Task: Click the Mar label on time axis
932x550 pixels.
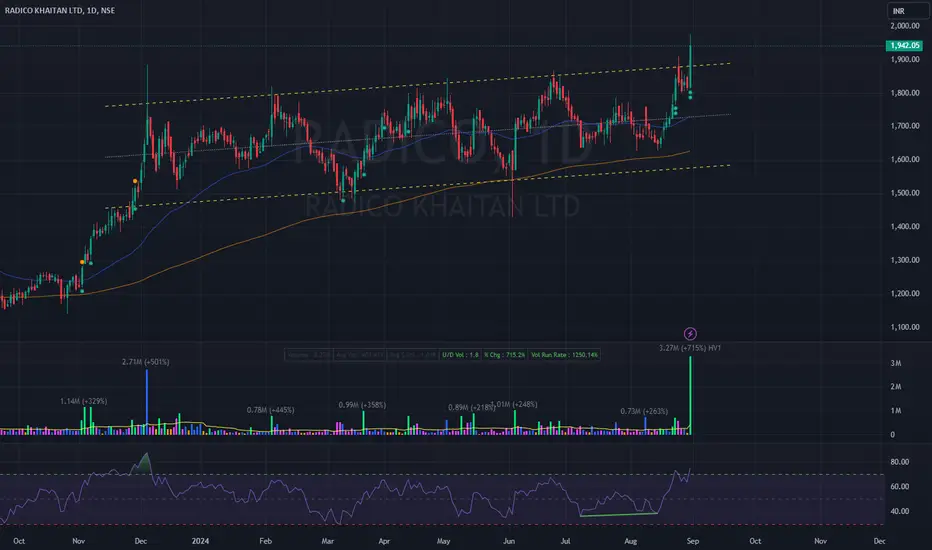Action: pyautogui.click(x=328, y=541)
